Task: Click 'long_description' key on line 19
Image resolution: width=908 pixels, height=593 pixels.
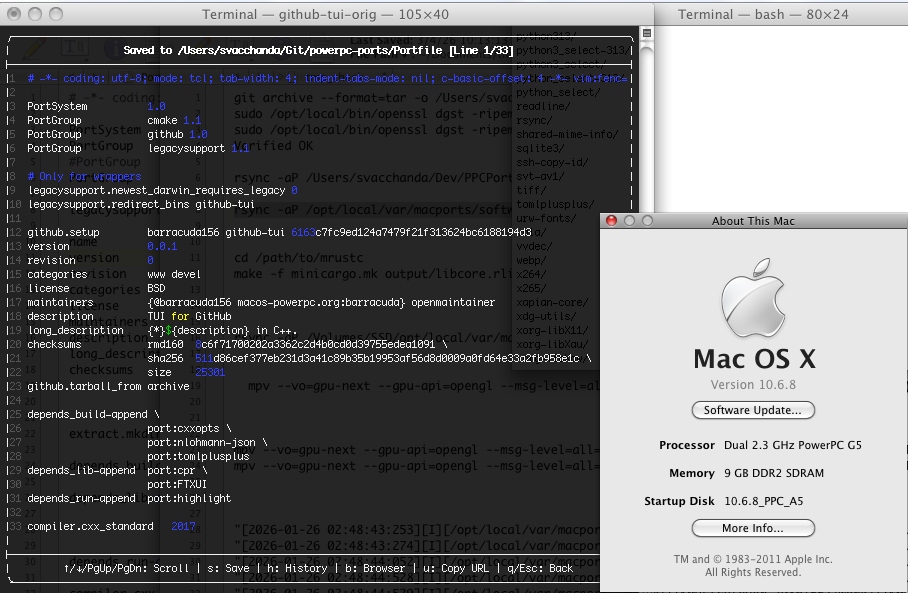Action: click(75, 330)
